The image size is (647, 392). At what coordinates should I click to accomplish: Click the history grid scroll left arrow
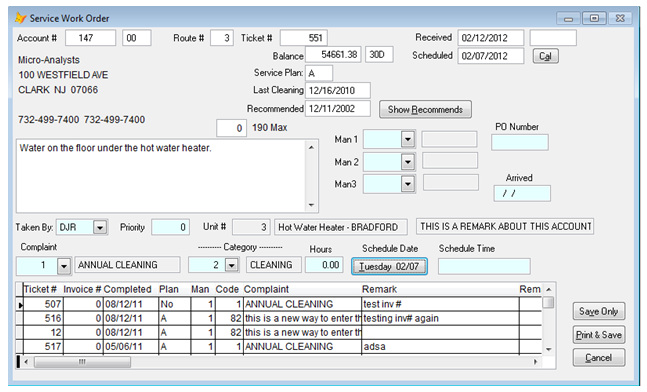[26, 362]
